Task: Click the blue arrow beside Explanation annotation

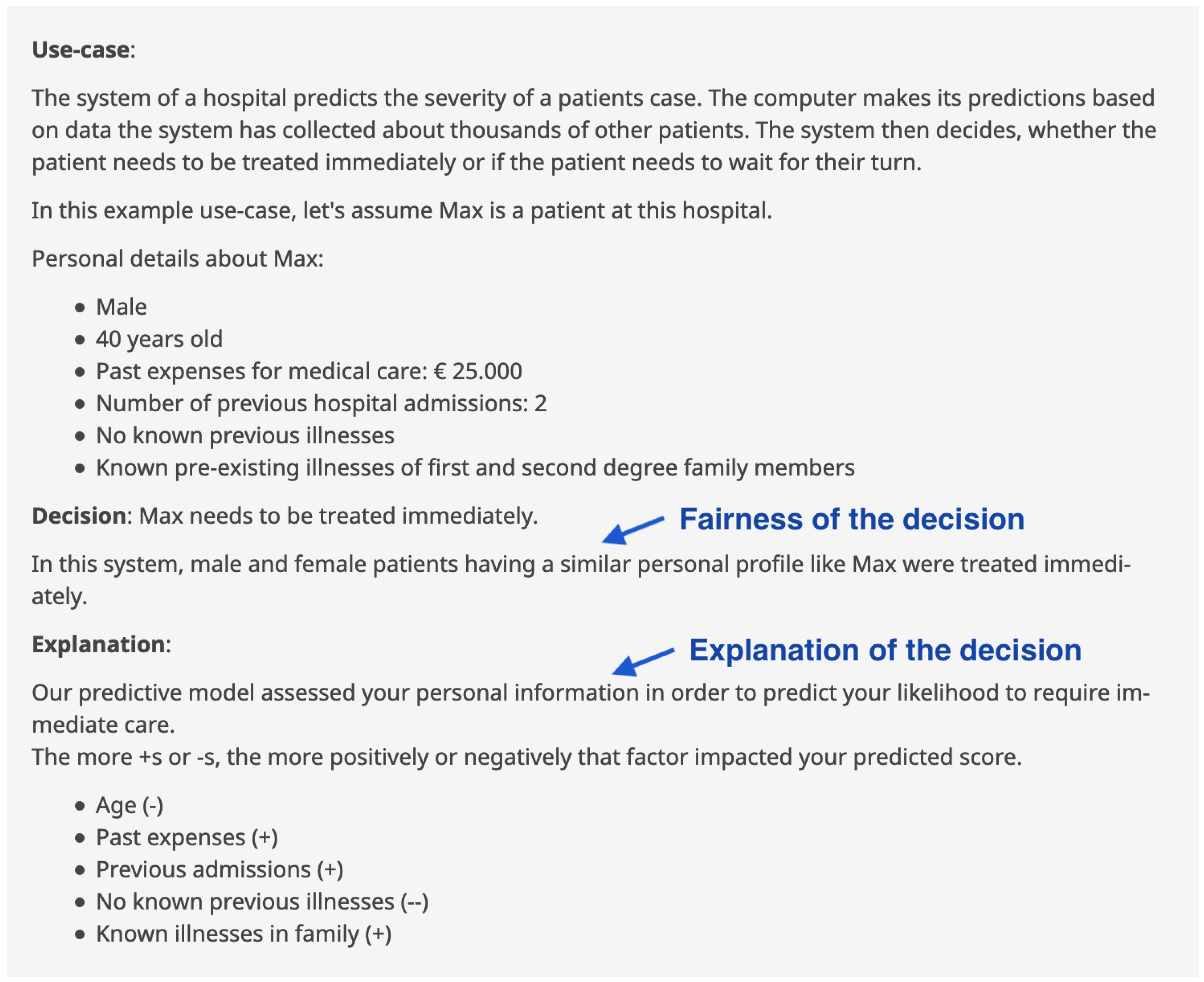Action: [642, 661]
